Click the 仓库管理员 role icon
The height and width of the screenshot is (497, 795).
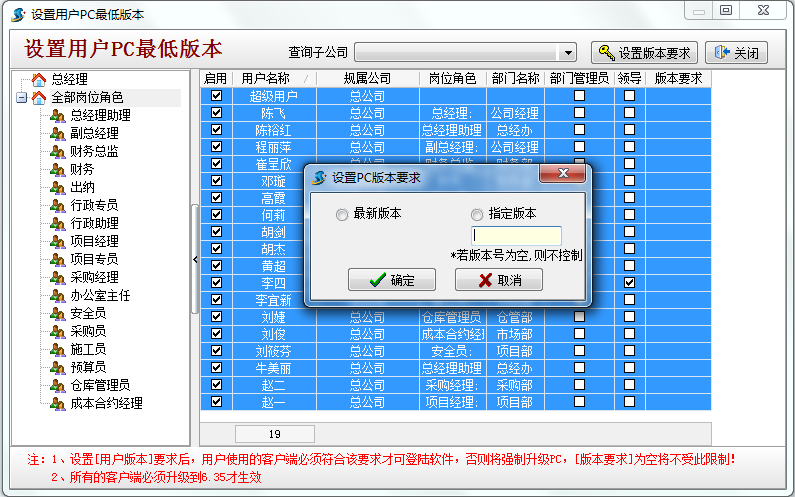click(x=57, y=385)
